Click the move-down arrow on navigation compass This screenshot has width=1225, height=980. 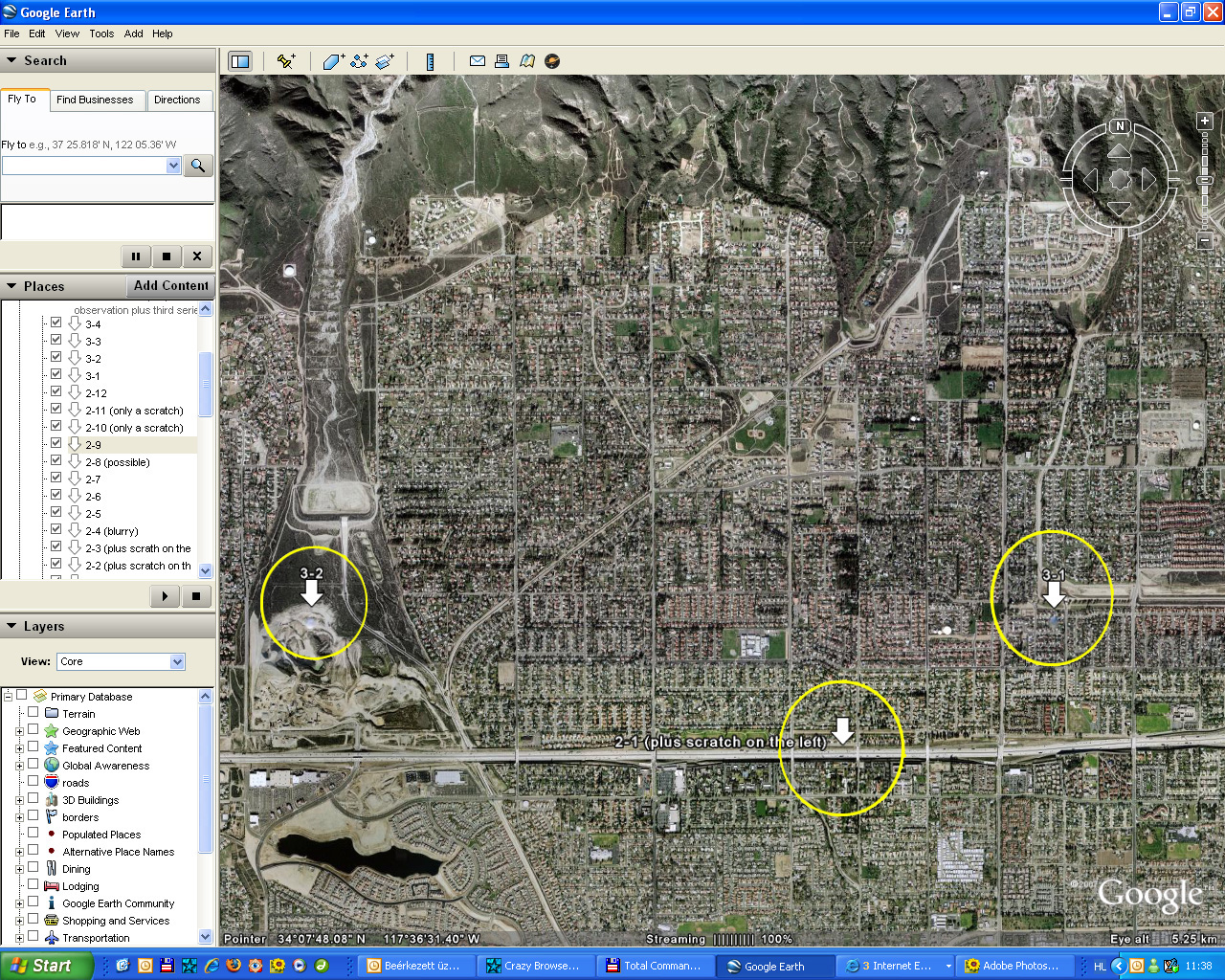pos(1120,208)
